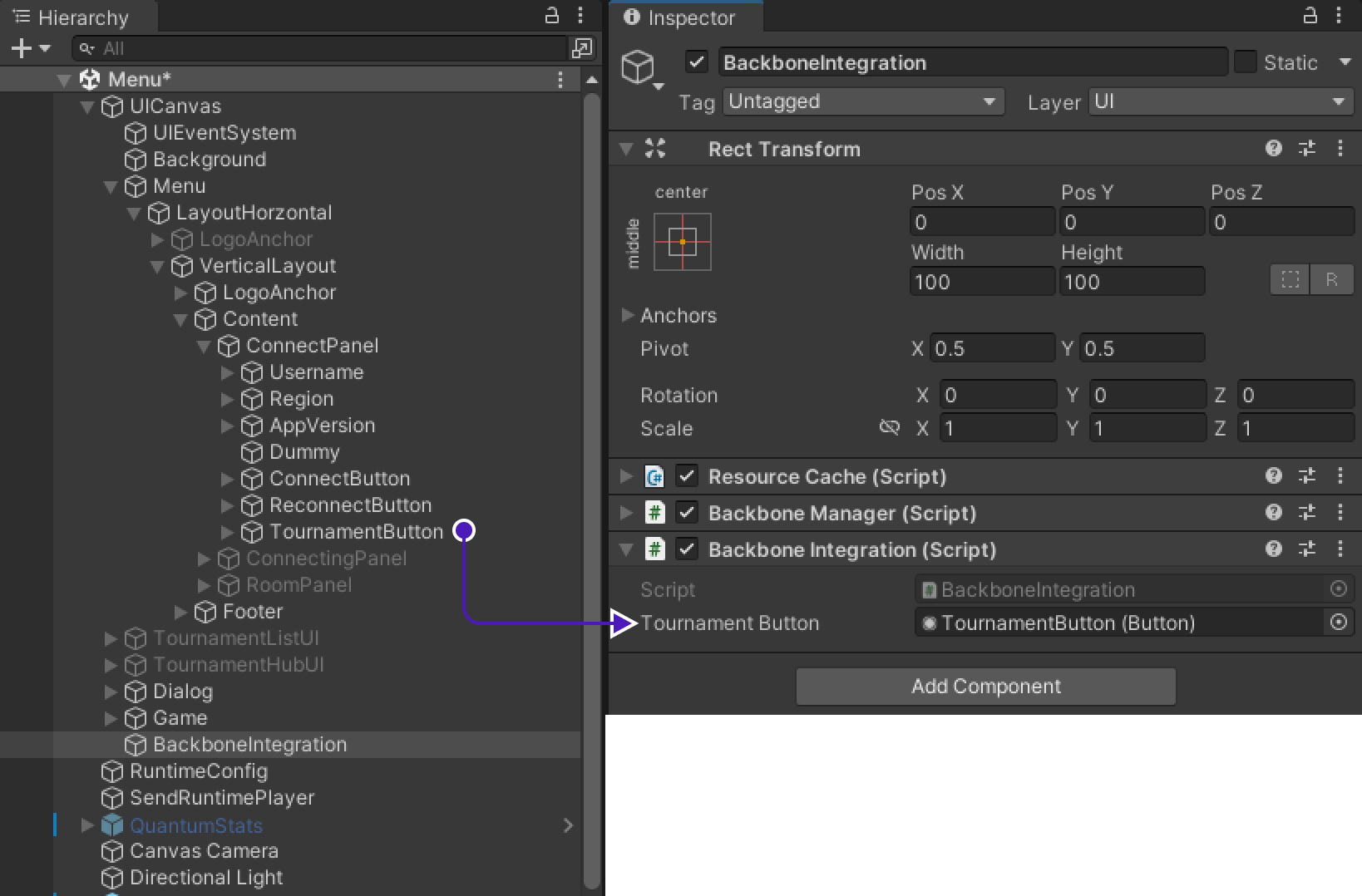Open the Tag dropdown showing Untagged

coord(862,101)
